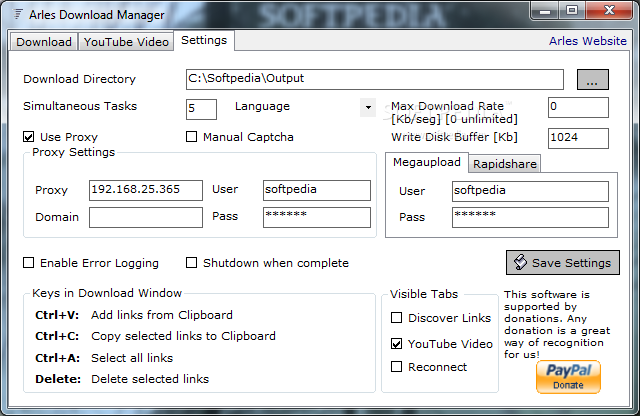Browse for download directory with the ... button

(593, 79)
